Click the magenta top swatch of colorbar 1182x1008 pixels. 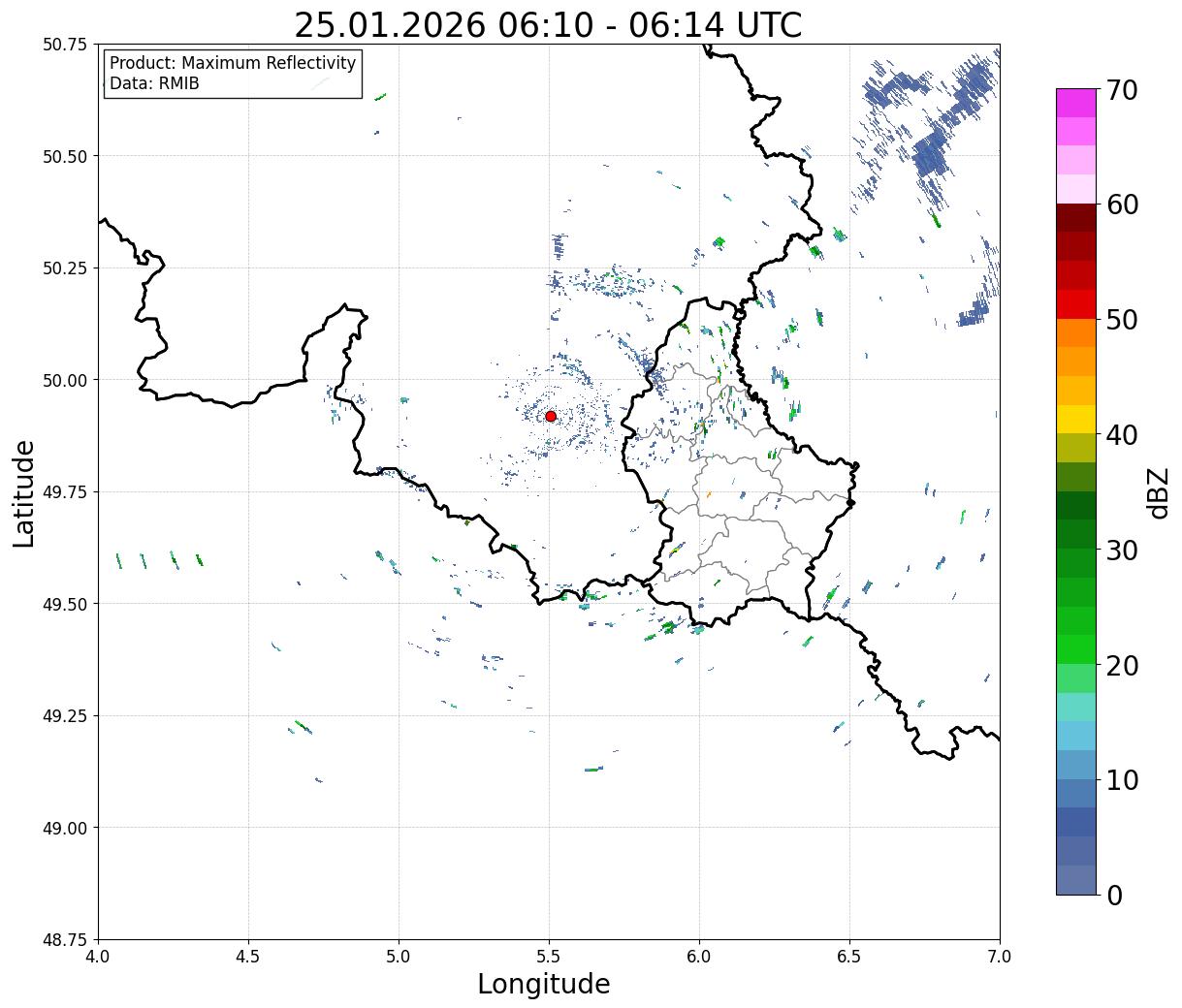point(1076,103)
